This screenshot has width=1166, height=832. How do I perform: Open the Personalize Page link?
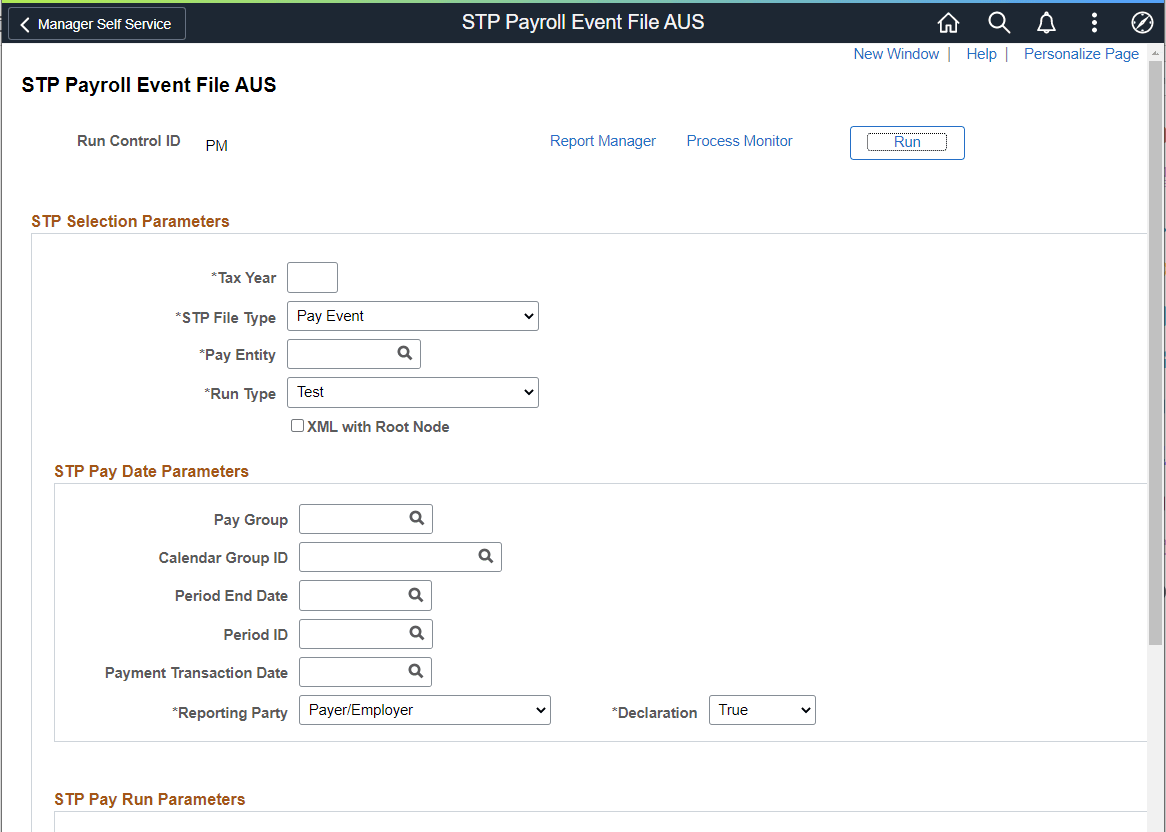coord(1081,53)
